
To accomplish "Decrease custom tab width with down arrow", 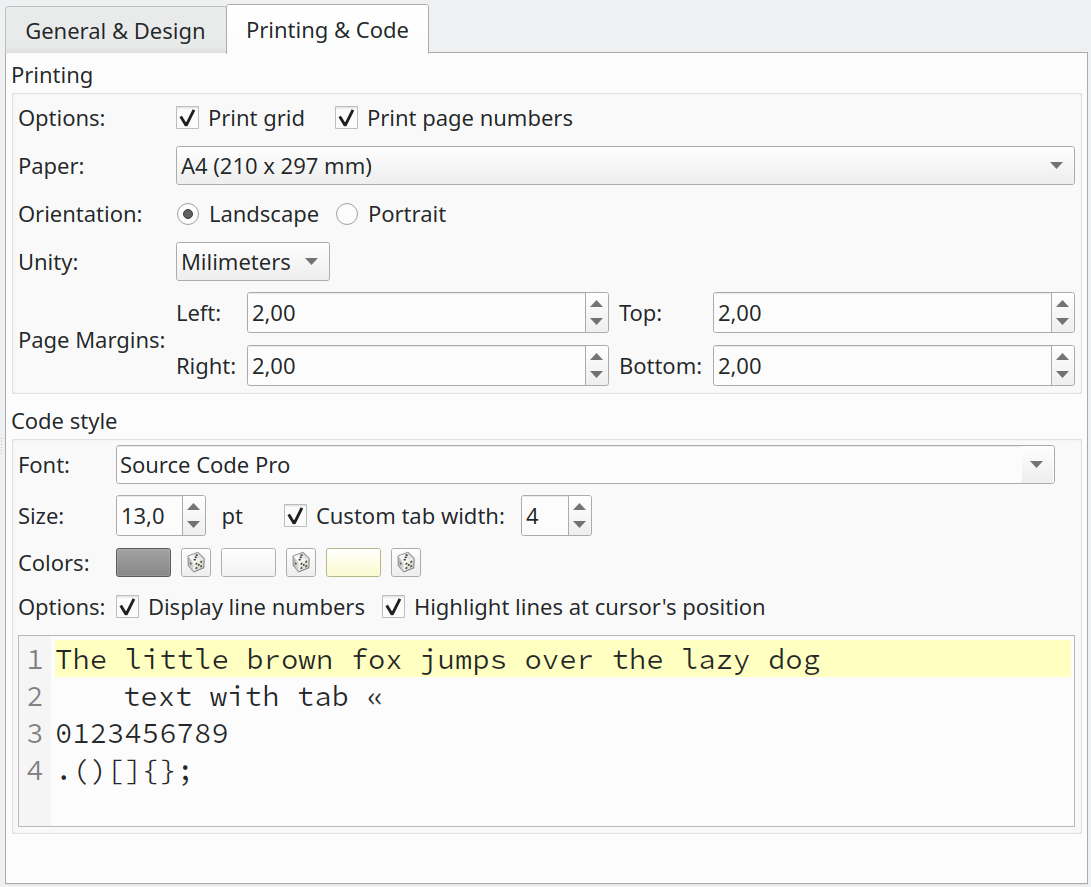I will click(580, 525).
